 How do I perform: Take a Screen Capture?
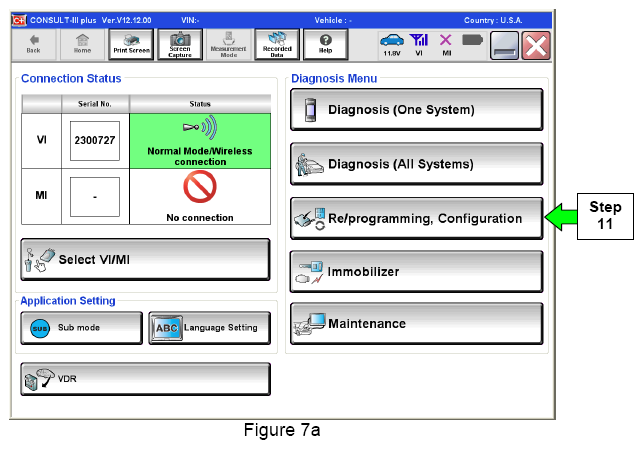[180, 44]
